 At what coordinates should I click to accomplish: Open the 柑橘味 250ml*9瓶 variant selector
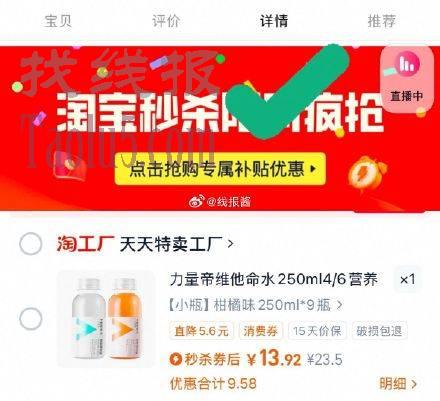coord(255,305)
